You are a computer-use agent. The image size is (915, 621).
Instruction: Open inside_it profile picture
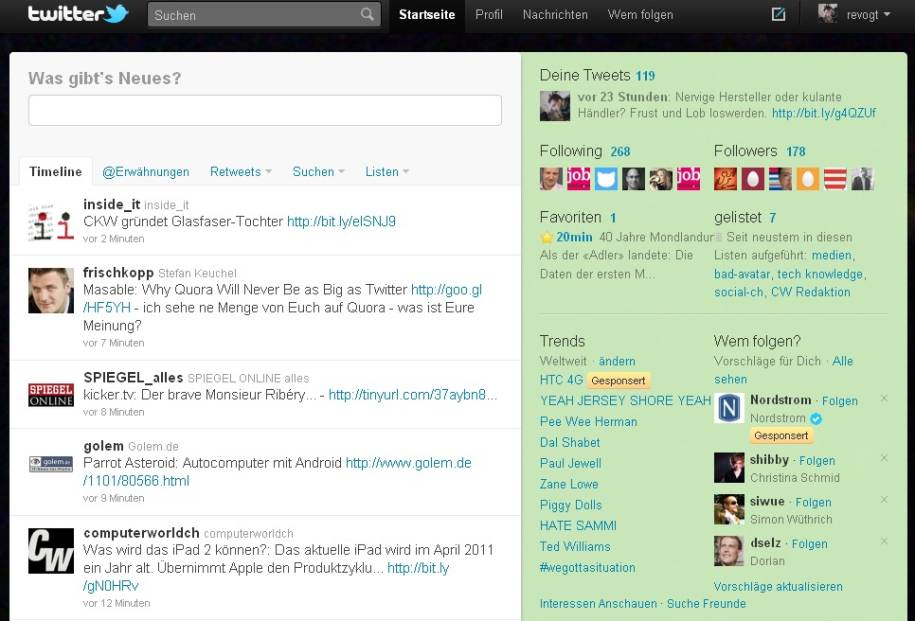coord(51,222)
